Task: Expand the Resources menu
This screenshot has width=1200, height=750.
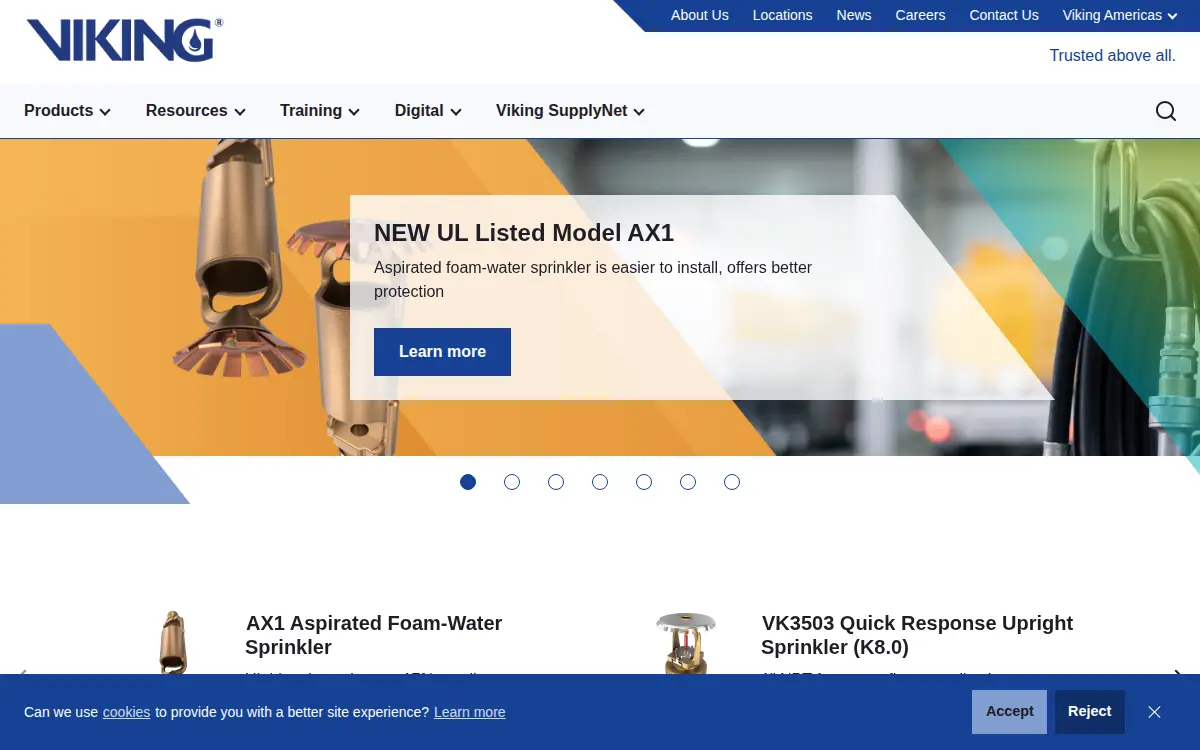Action: [x=196, y=111]
